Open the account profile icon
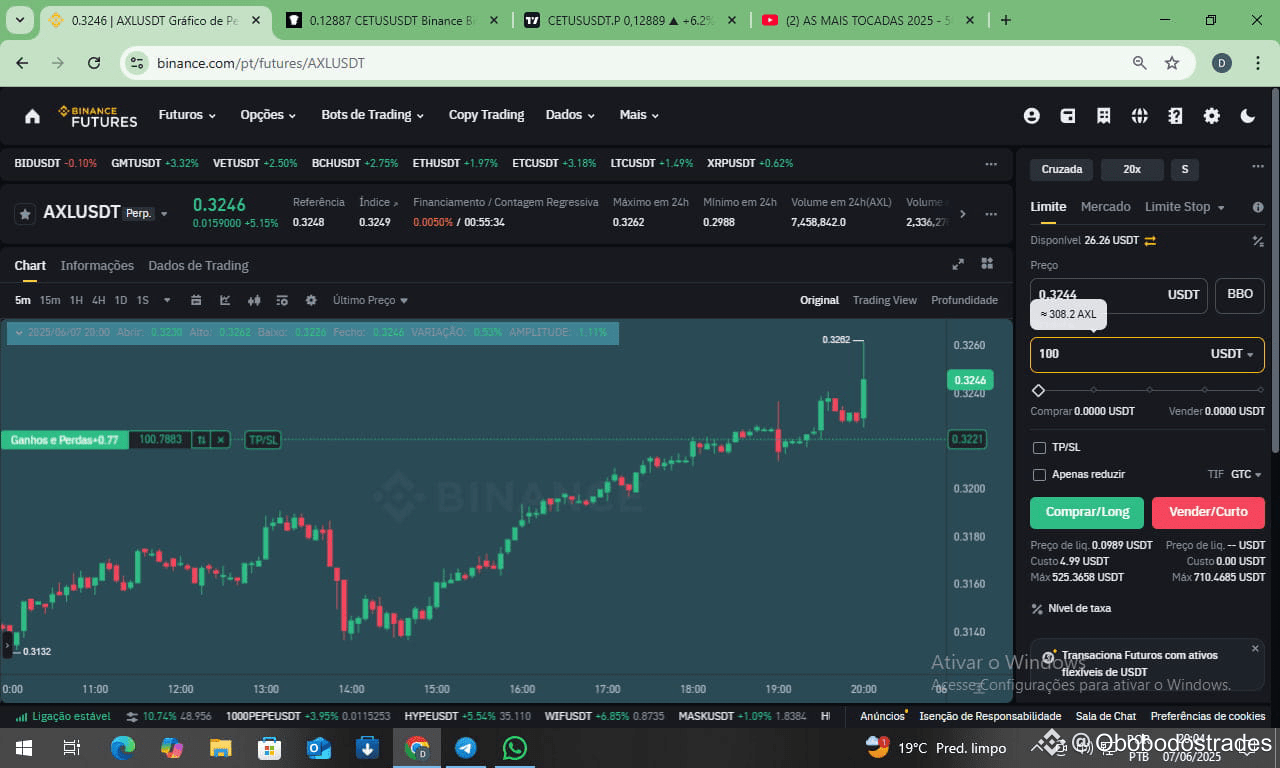 (x=1032, y=116)
